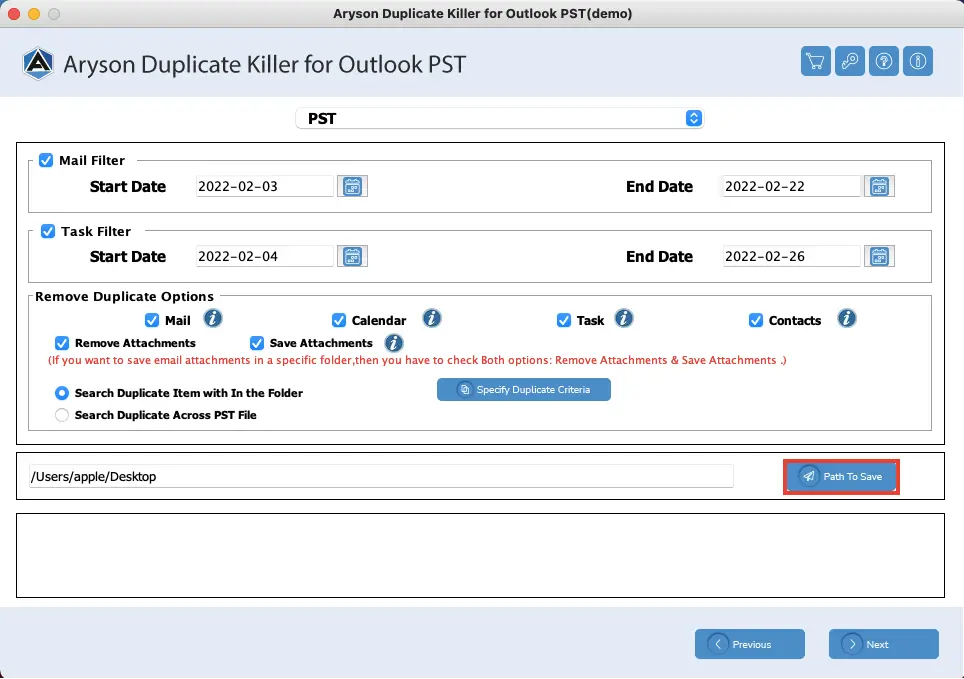Uncheck the Mail duplicate option
The height and width of the screenshot is (679, 964).
coord(152,320)
